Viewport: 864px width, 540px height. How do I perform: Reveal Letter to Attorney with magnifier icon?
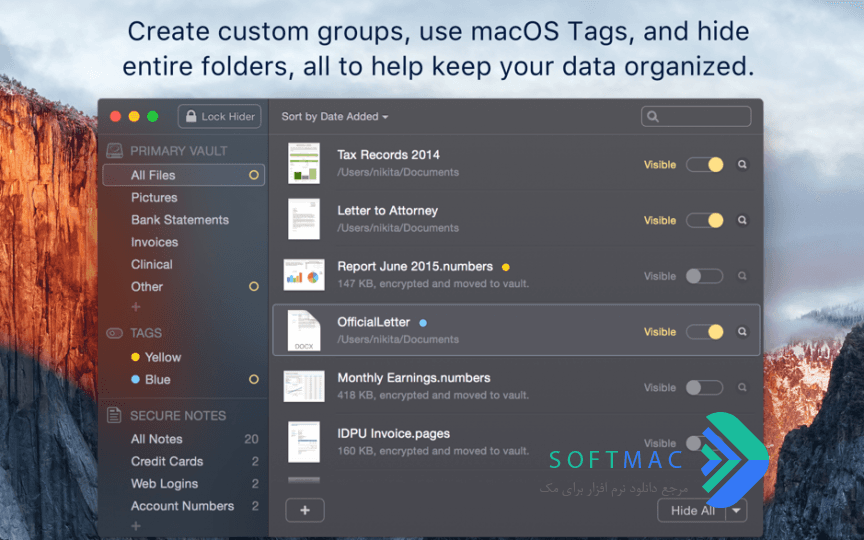(x=742, y=220)
